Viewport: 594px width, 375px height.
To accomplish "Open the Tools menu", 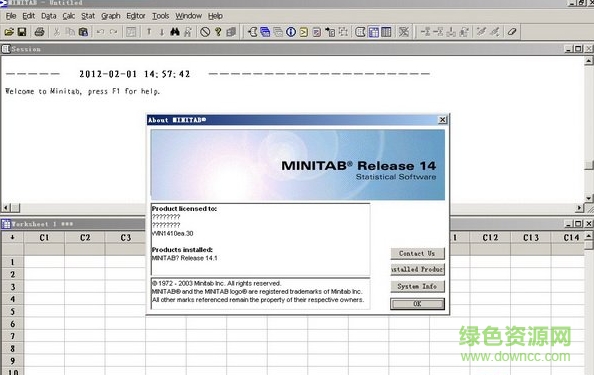I will [x=161, y=16].
